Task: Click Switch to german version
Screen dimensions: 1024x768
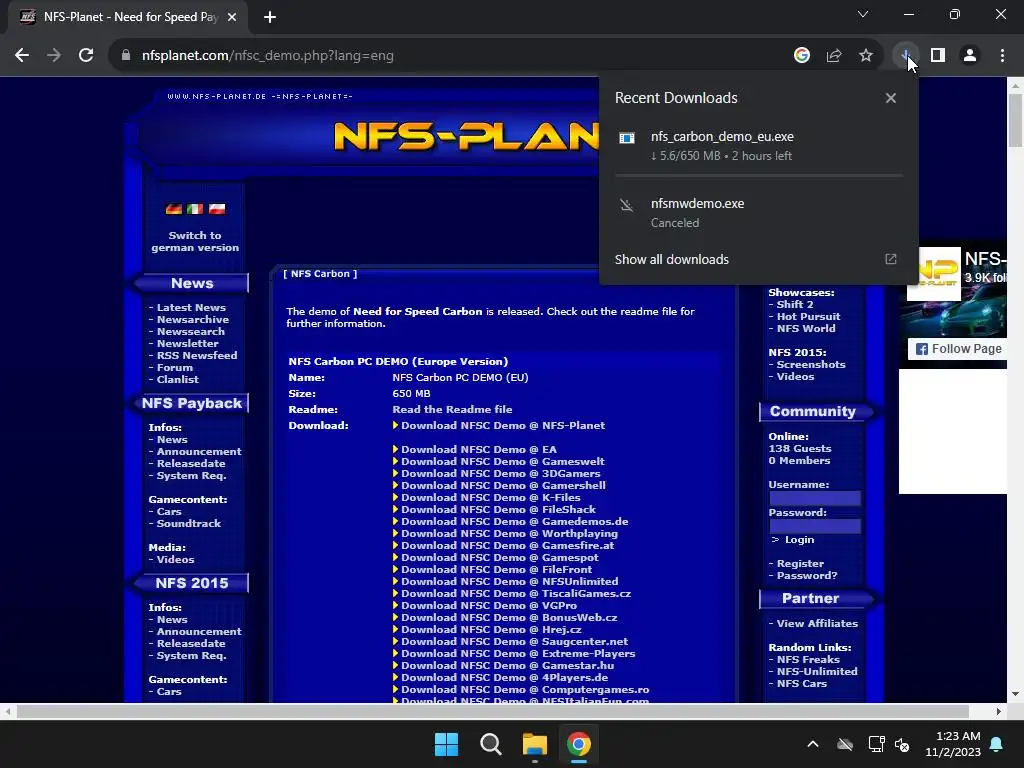Action: 195,242
